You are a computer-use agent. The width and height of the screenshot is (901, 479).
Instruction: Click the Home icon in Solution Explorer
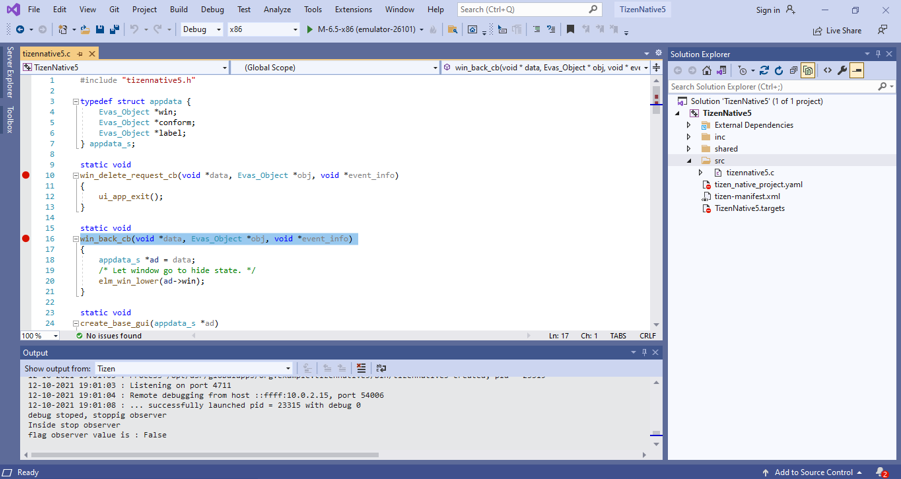click(x=707, y=71)
